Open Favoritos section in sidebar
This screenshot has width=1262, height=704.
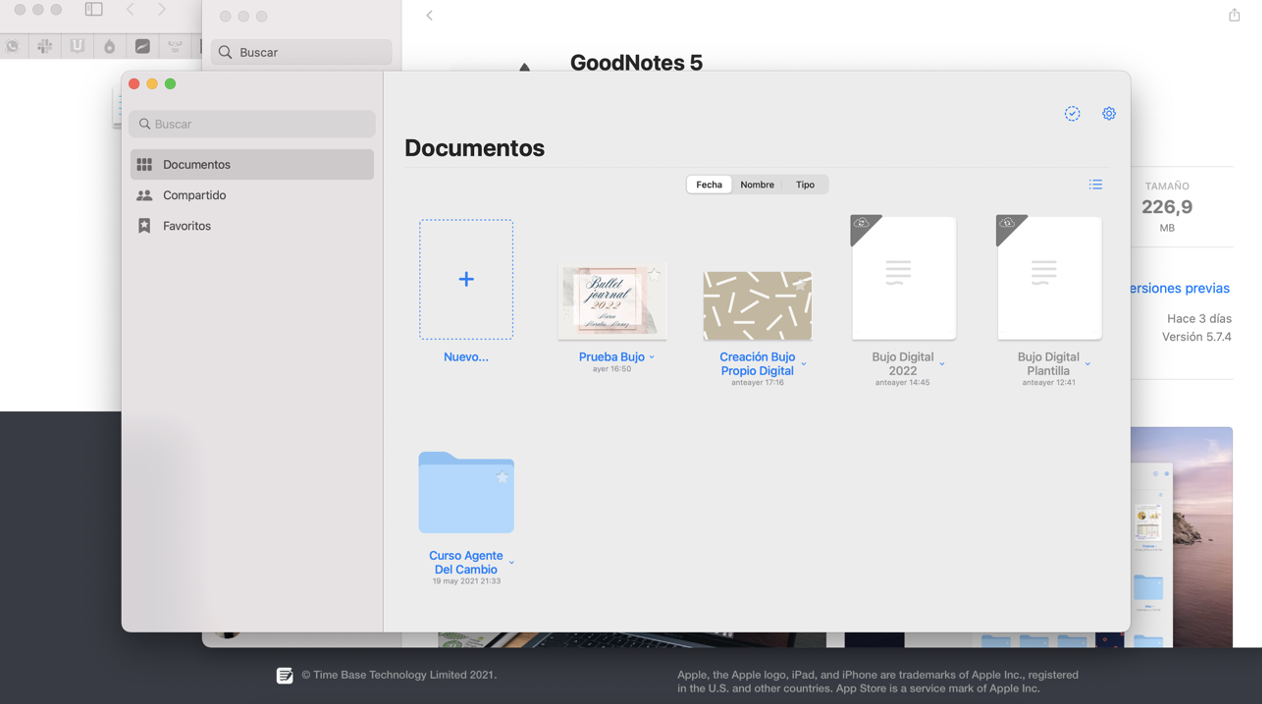[x=252, y=226]
